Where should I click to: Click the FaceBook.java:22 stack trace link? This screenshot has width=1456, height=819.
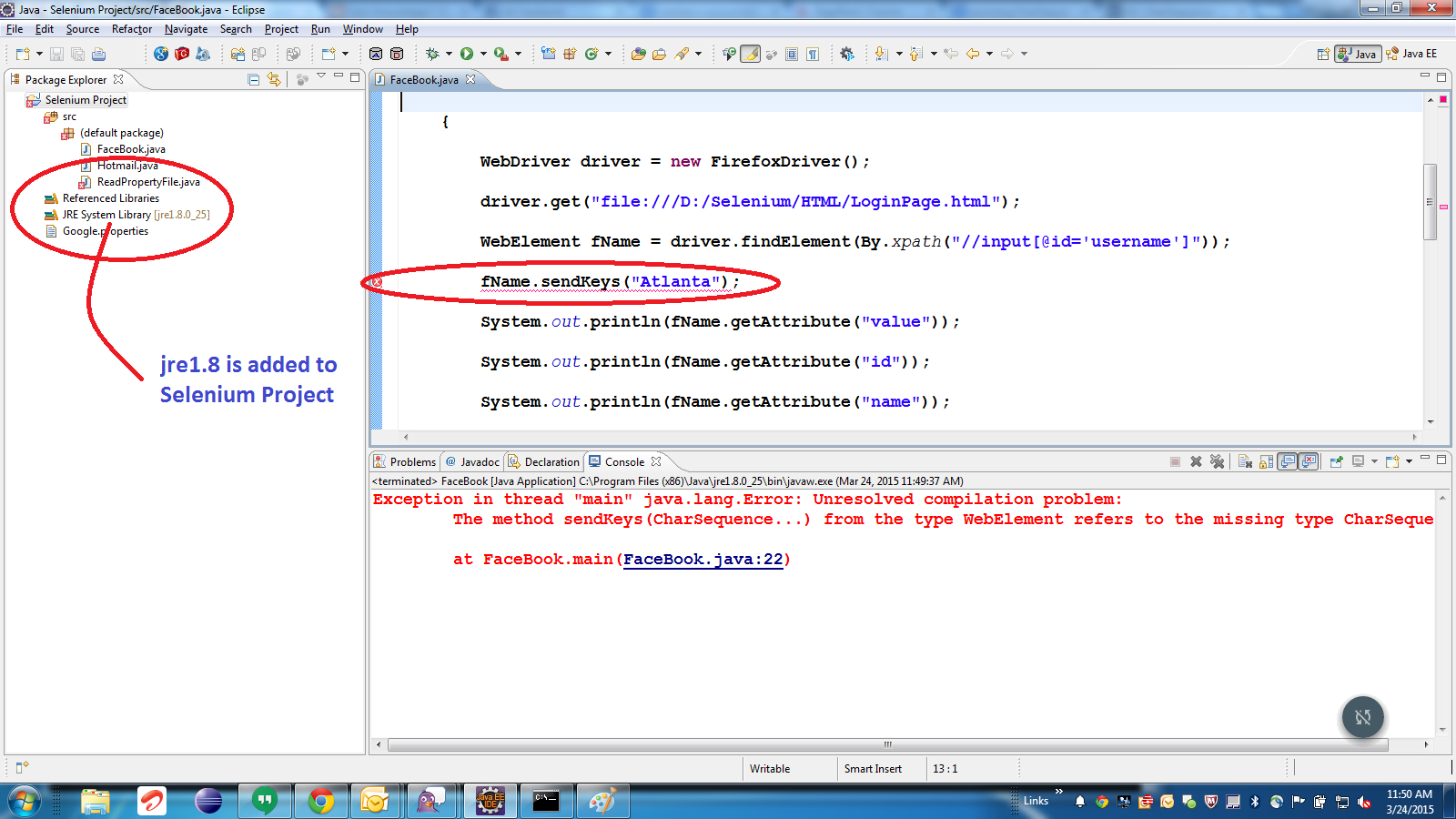click(703, 560)
